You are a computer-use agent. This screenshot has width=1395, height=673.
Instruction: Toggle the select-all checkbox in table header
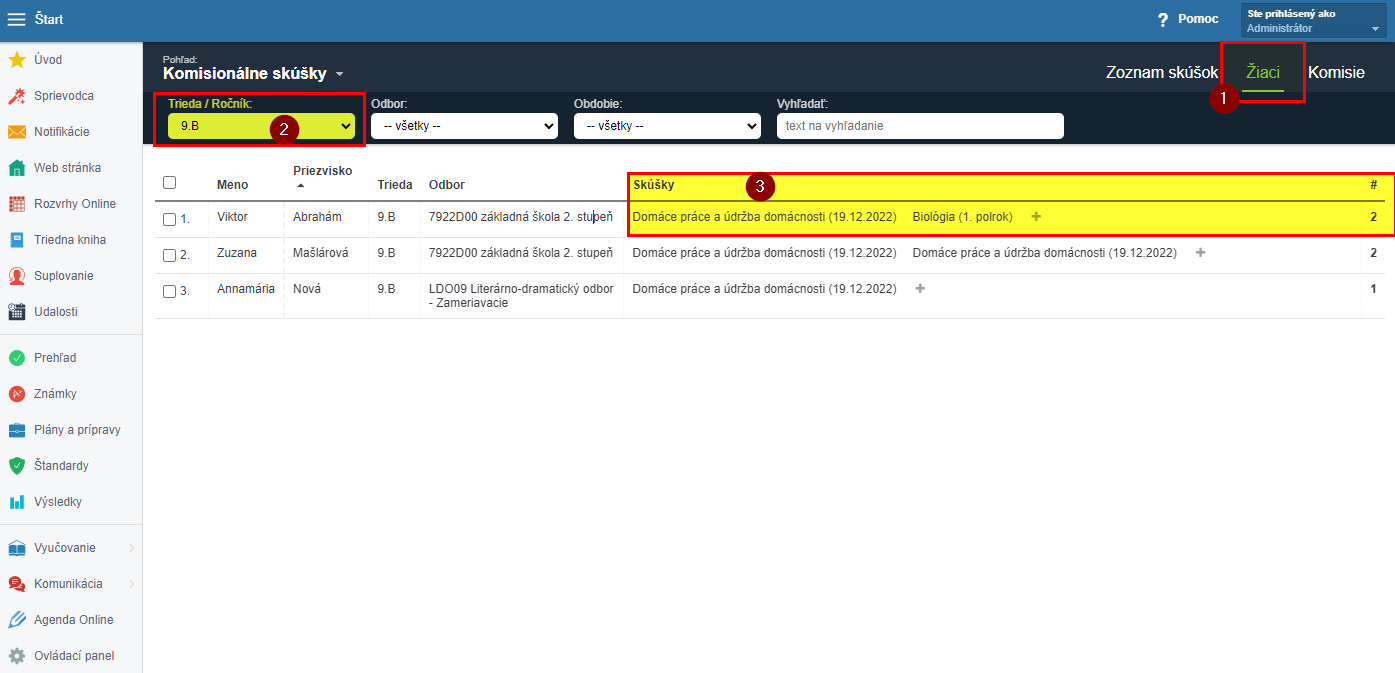click(169, 183)
